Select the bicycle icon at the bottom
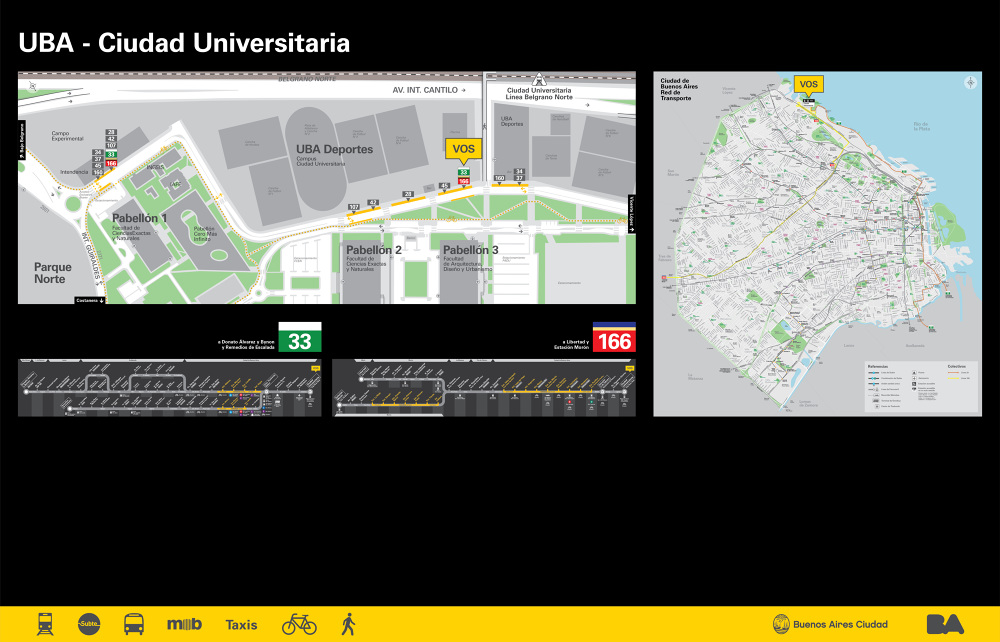Screen dimensions: 1000x642 point(301,623)
